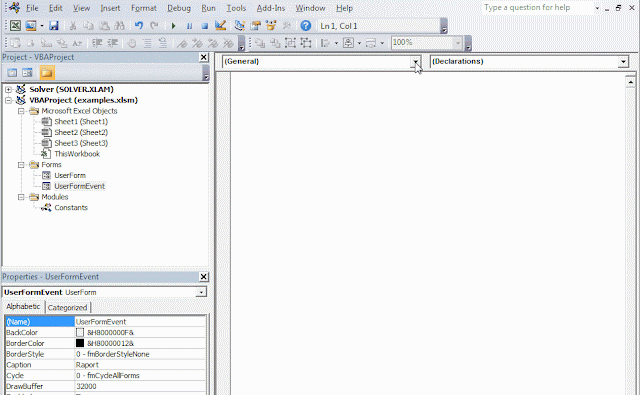This screenshot has width=640, height=395.
Task: Open the Project Explorer icon
Action: (240, 26)
